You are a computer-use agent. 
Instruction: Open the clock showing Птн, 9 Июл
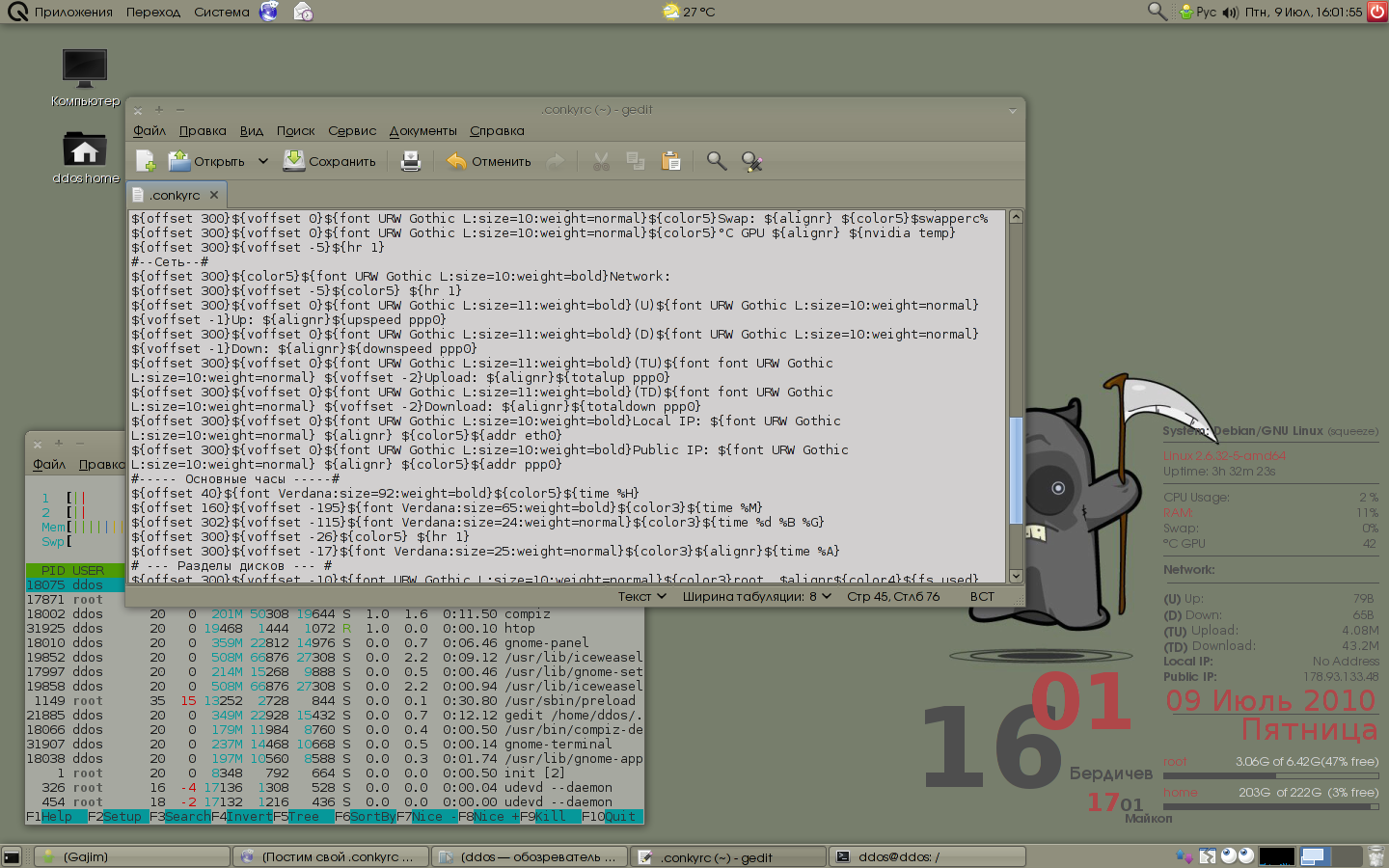click(1303, 12)
